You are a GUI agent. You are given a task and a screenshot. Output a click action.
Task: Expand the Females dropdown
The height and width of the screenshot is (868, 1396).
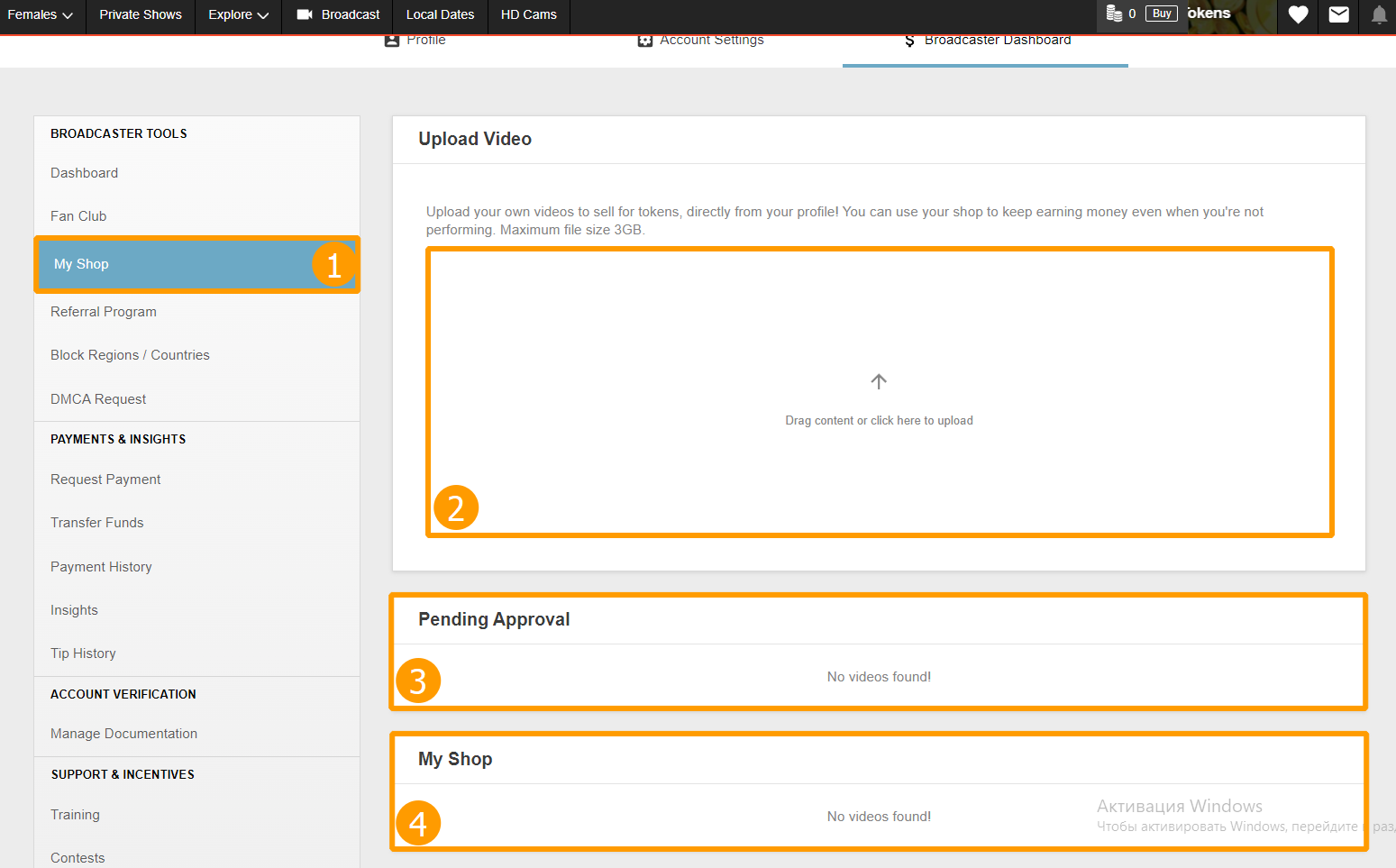(41, 14)
